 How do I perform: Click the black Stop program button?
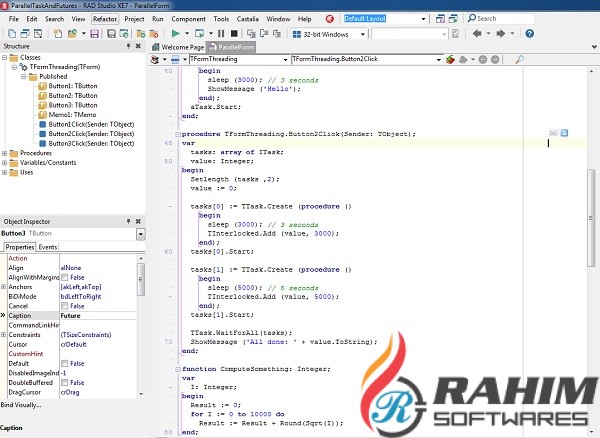point(234,34)
